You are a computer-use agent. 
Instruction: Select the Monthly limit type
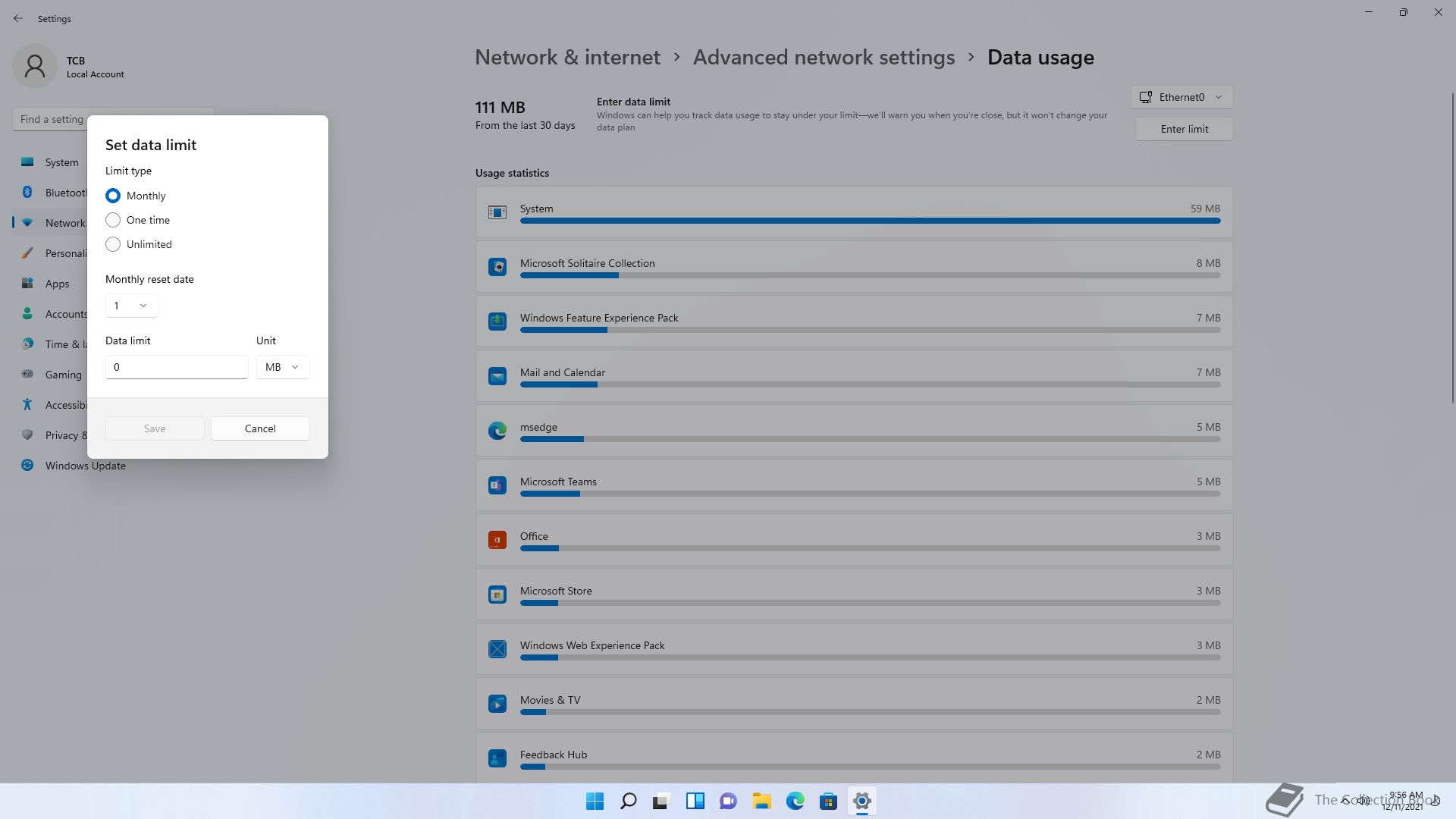tap(136, 196)
